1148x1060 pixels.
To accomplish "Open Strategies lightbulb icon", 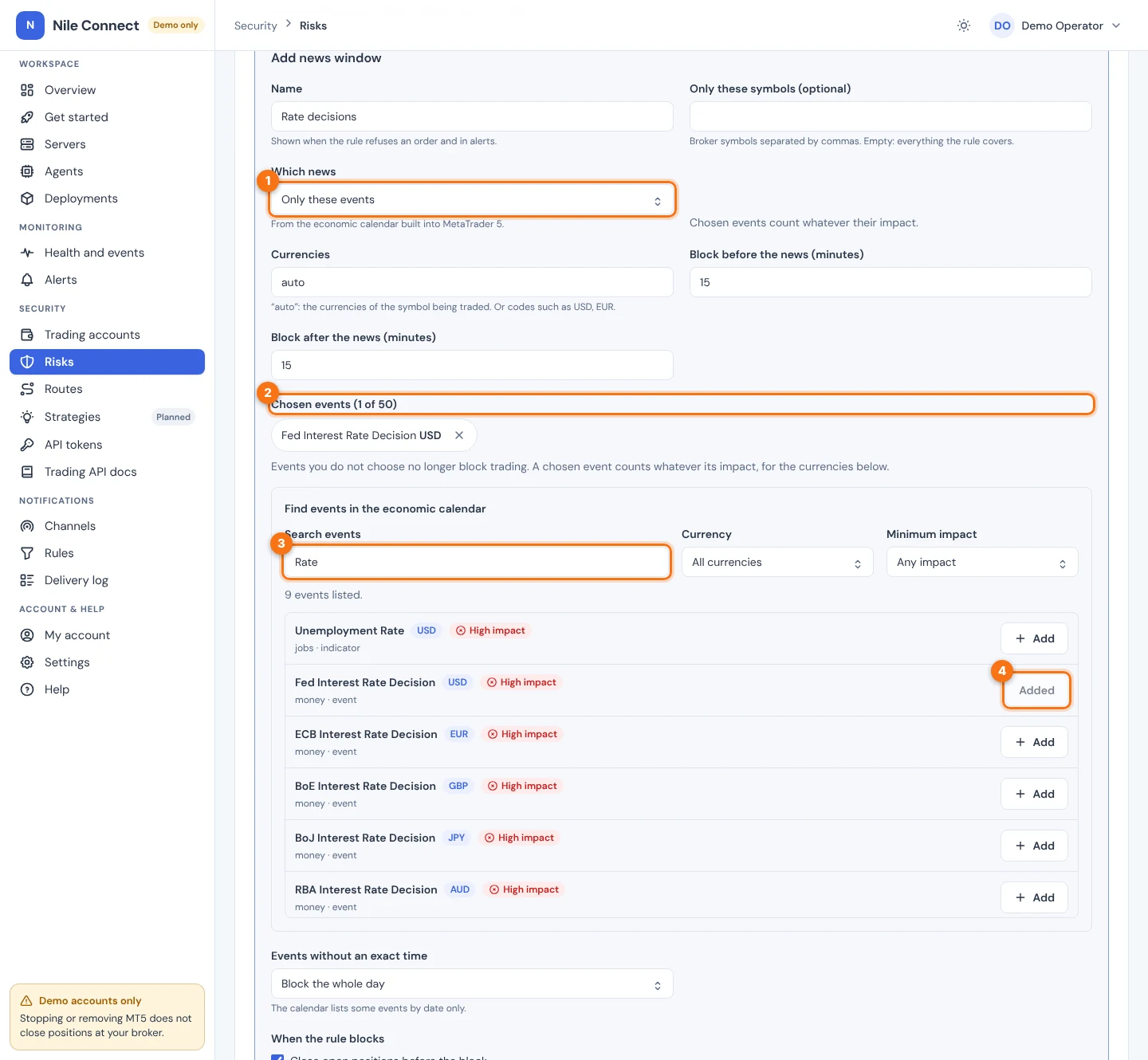I will coord(27,417).
